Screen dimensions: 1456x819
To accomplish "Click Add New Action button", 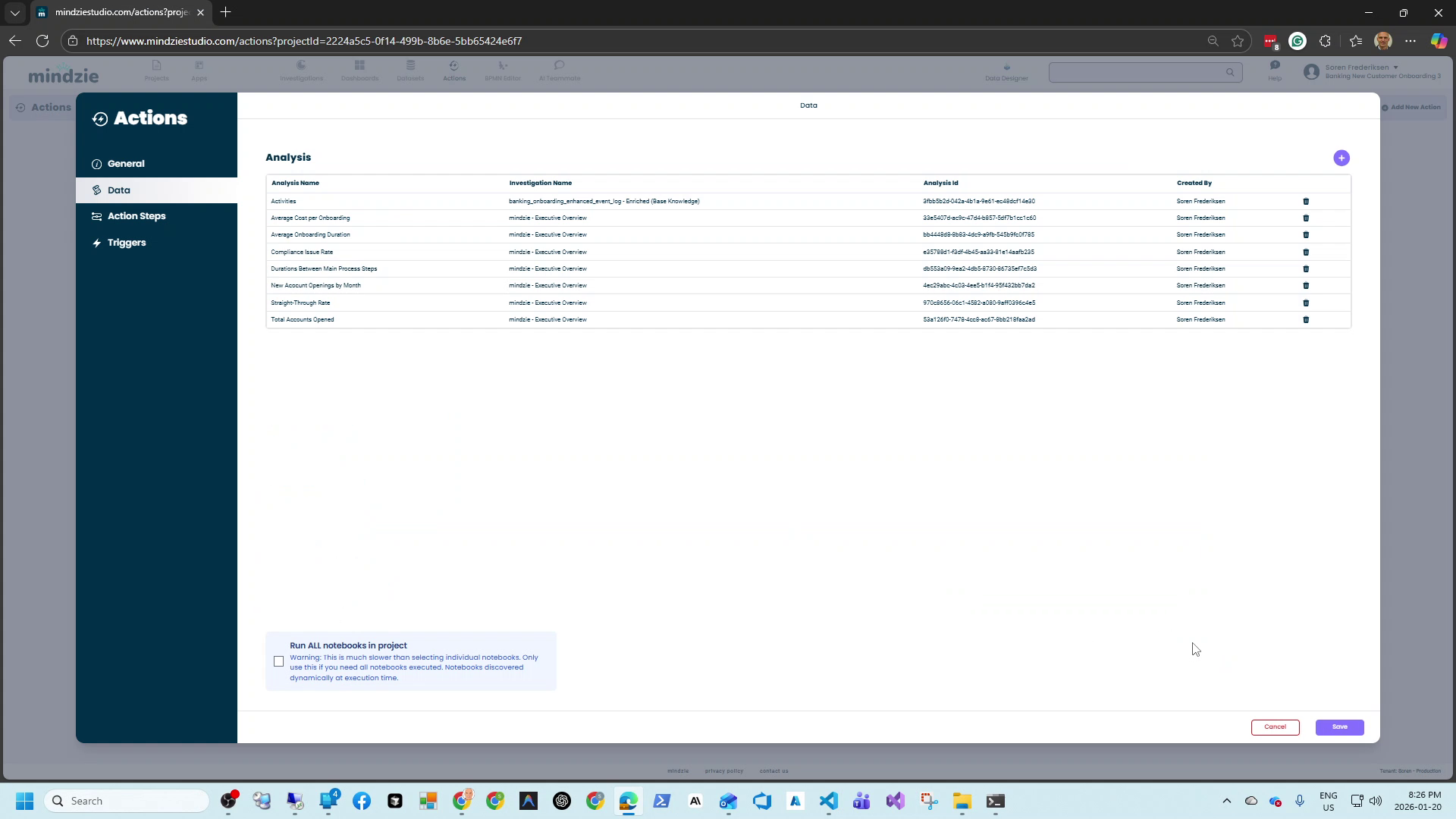I will click(x=1410, y=108).
